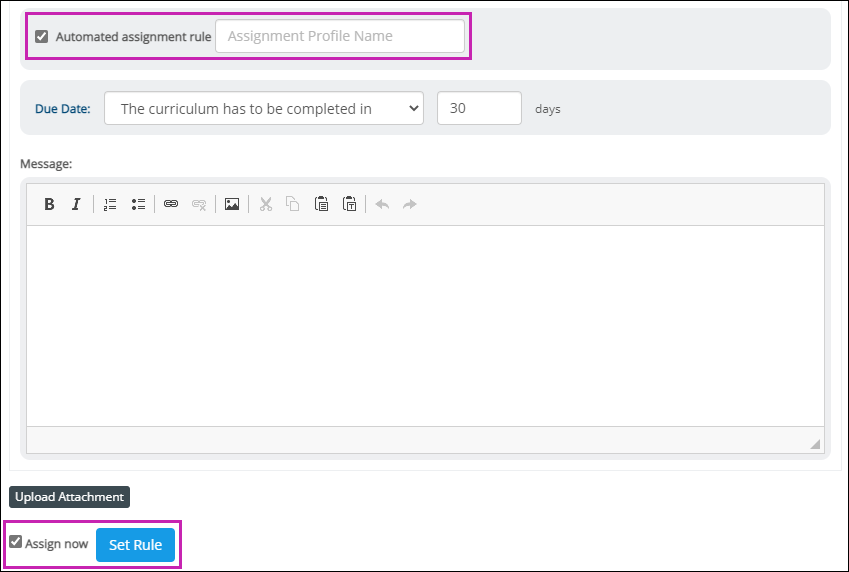This screenshot has width=849, height=572.
Task: Click the Assignment Profile Name field
Action: coord(340,36)
